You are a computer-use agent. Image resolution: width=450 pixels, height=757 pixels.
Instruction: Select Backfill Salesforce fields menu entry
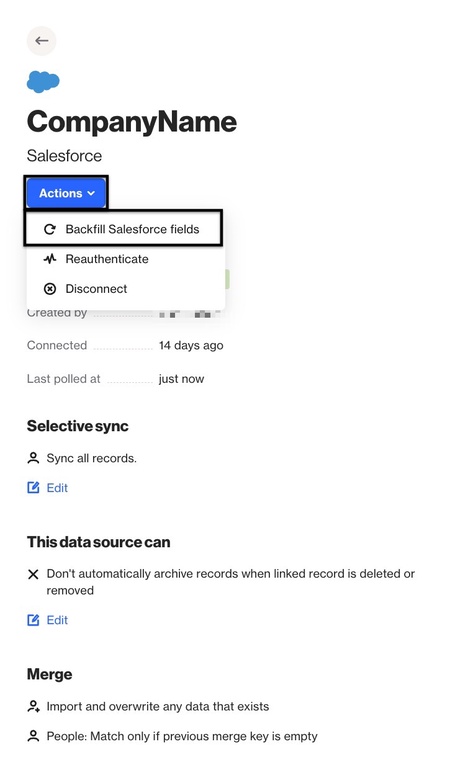124,229
